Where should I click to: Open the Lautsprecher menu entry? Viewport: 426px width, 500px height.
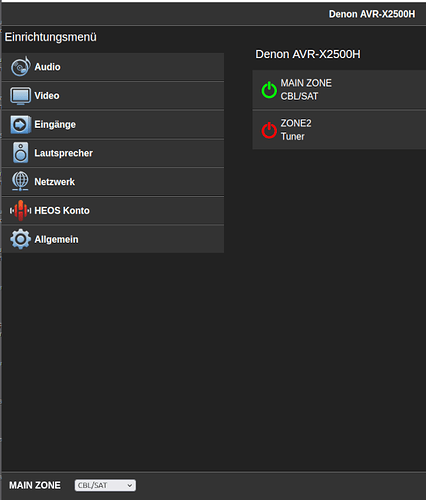point(113,153)
